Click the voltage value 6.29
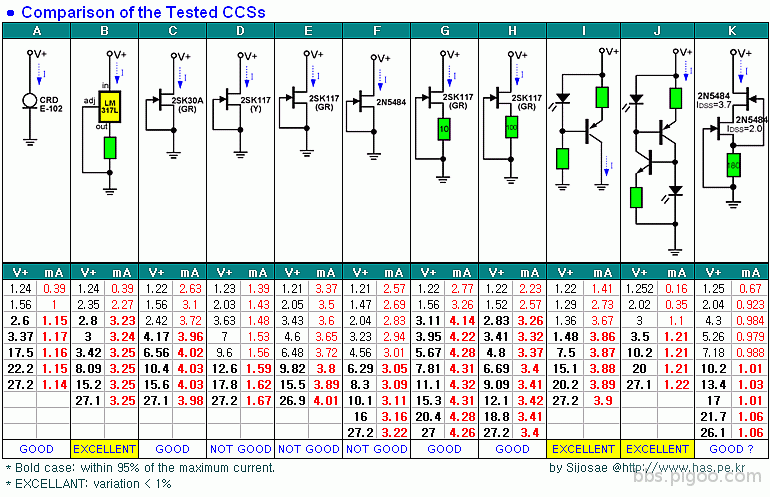The height and width of the screenshot is (497, 770). click(x=360, y=369)
